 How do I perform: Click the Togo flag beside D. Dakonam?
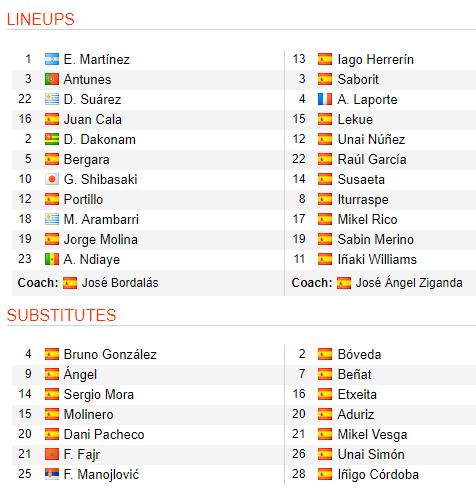(x=52, y=139)
